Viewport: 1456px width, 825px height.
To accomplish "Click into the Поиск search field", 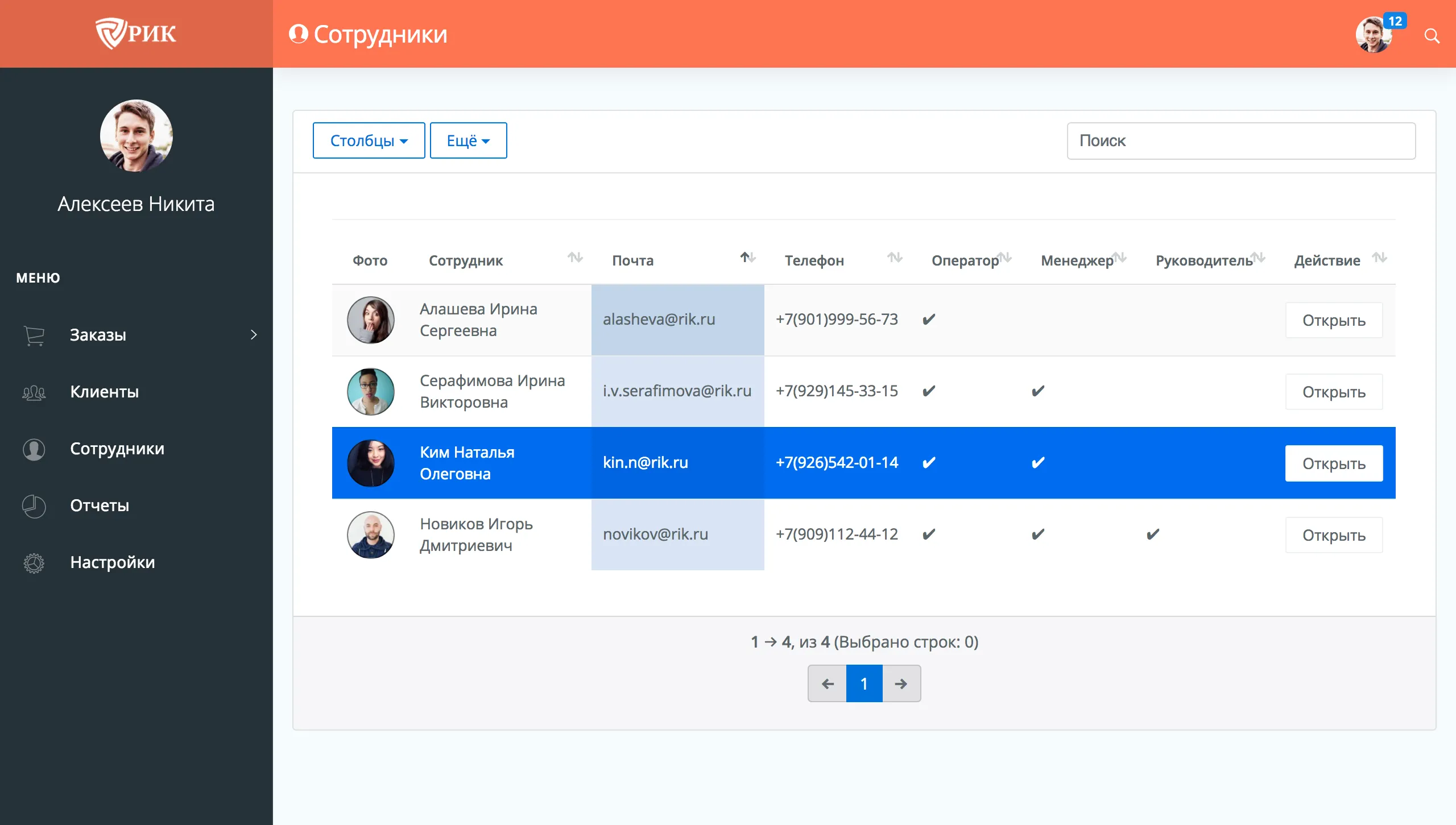I will point(1241,141).
